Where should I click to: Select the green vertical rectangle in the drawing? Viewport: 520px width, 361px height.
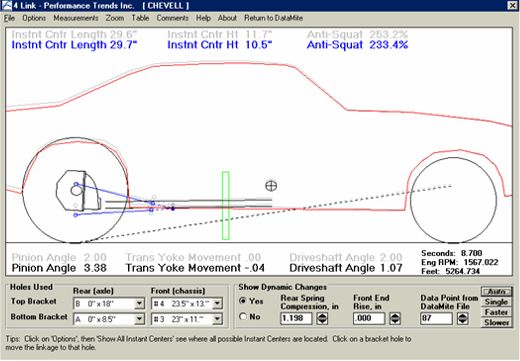[x=226, y=206]
